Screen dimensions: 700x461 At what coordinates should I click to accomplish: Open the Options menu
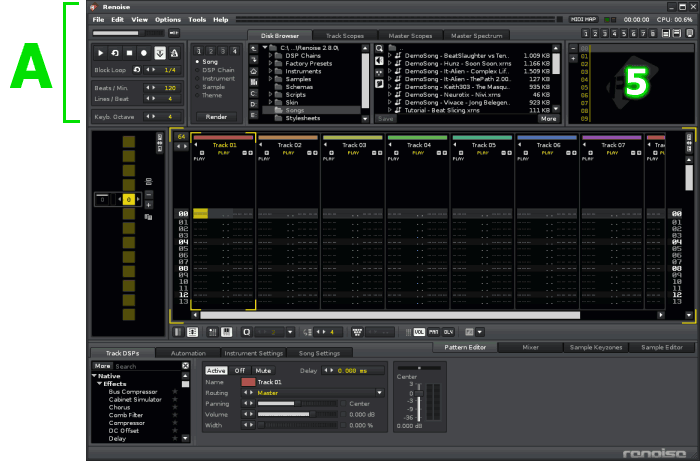pos(168,20)
